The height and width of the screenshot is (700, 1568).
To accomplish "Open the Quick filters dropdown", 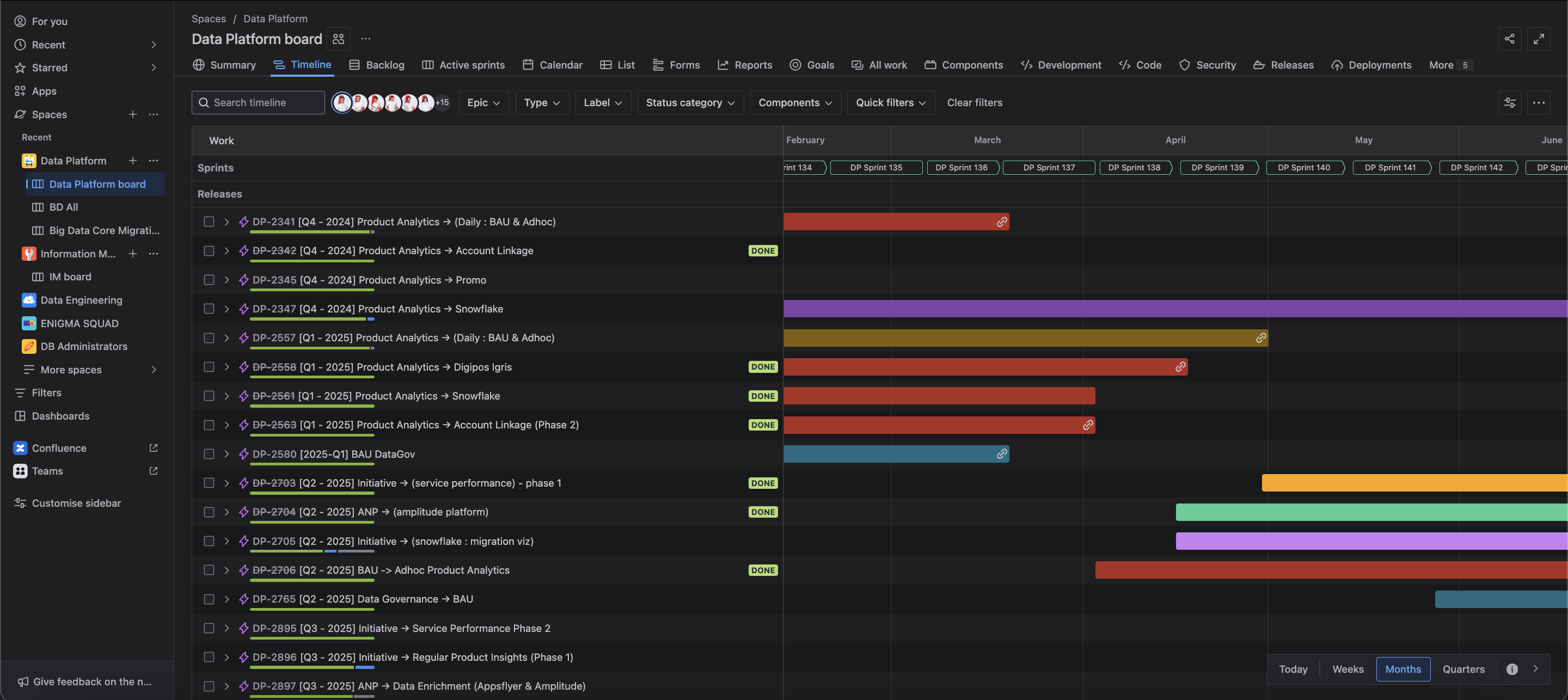I will [x=890, y=103].
